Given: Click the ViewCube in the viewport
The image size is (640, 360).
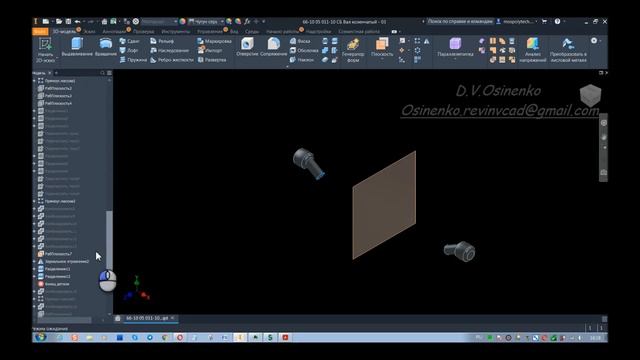Looking at the screenshot, I should click(x=590, y=95).
